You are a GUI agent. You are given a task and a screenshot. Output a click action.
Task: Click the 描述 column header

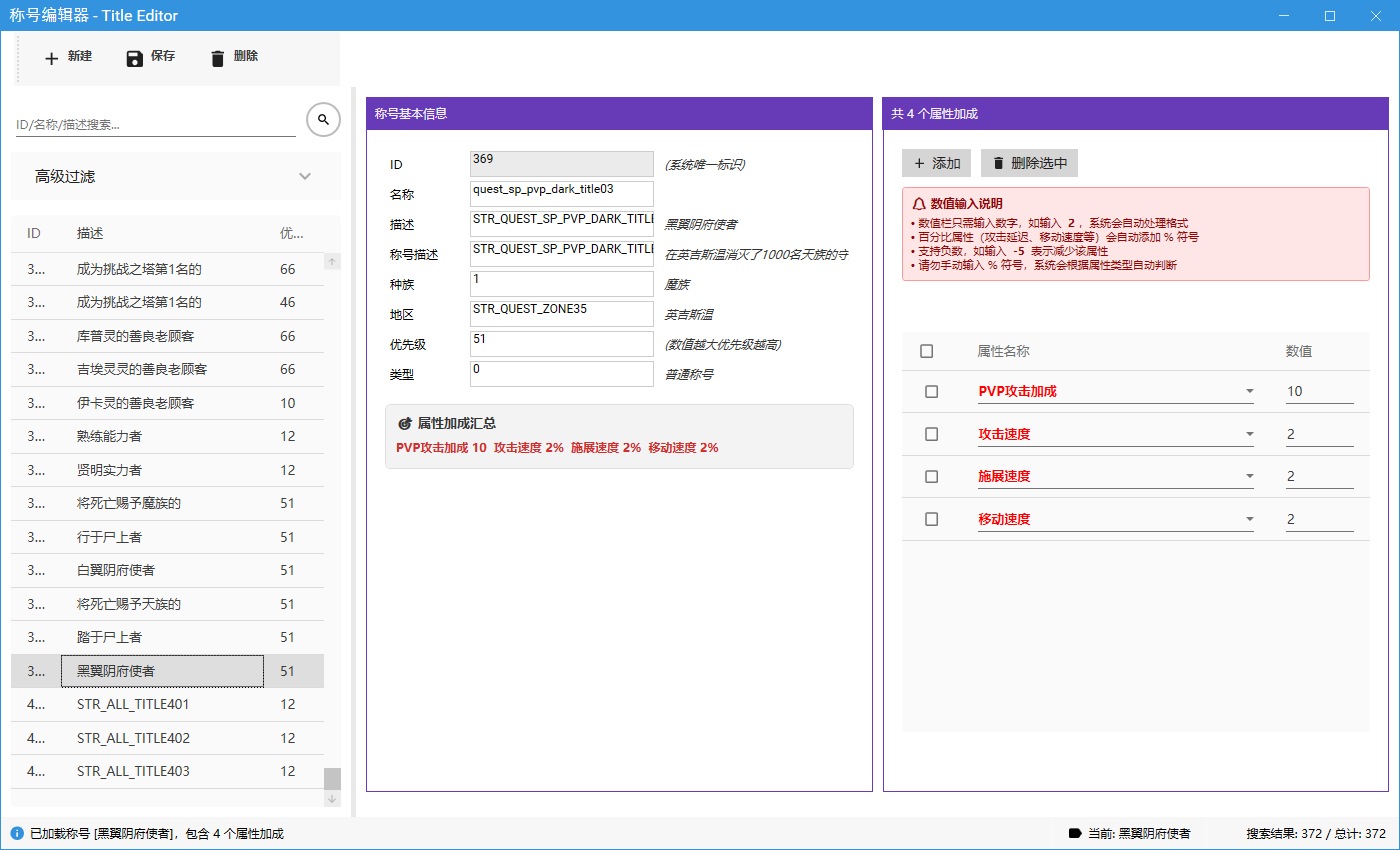pos(90,233)
